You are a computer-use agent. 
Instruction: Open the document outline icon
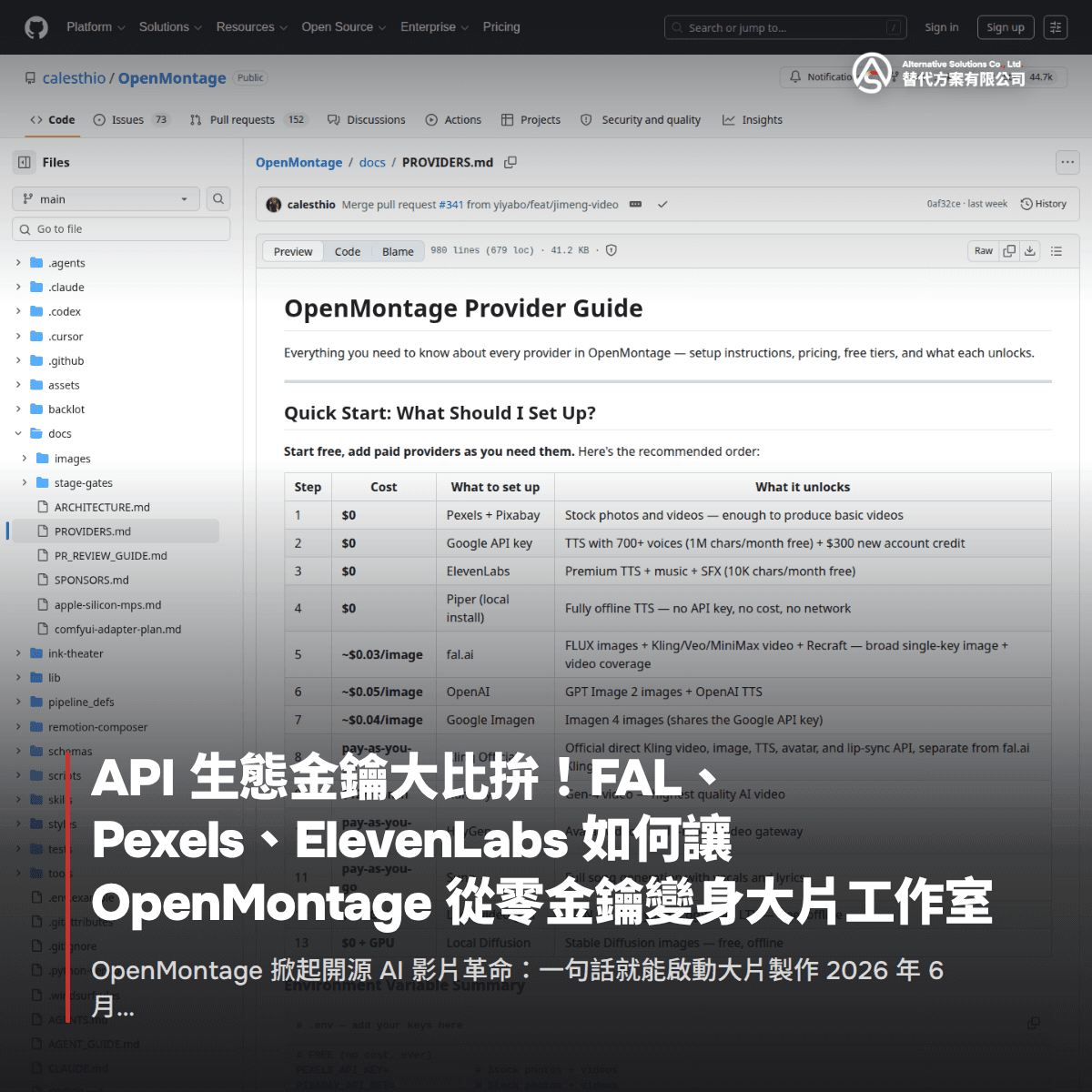(1057, 251)
